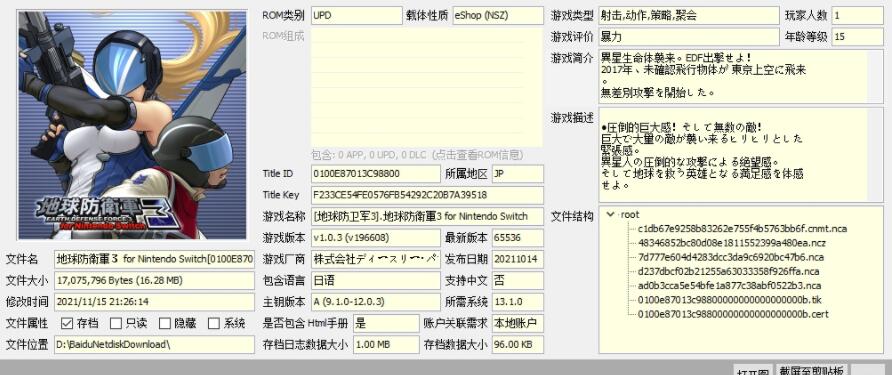The width and height of the screenshot is (892, 375).
Task: Click the 游戏类型 genre field
Action: click(688, 16)
